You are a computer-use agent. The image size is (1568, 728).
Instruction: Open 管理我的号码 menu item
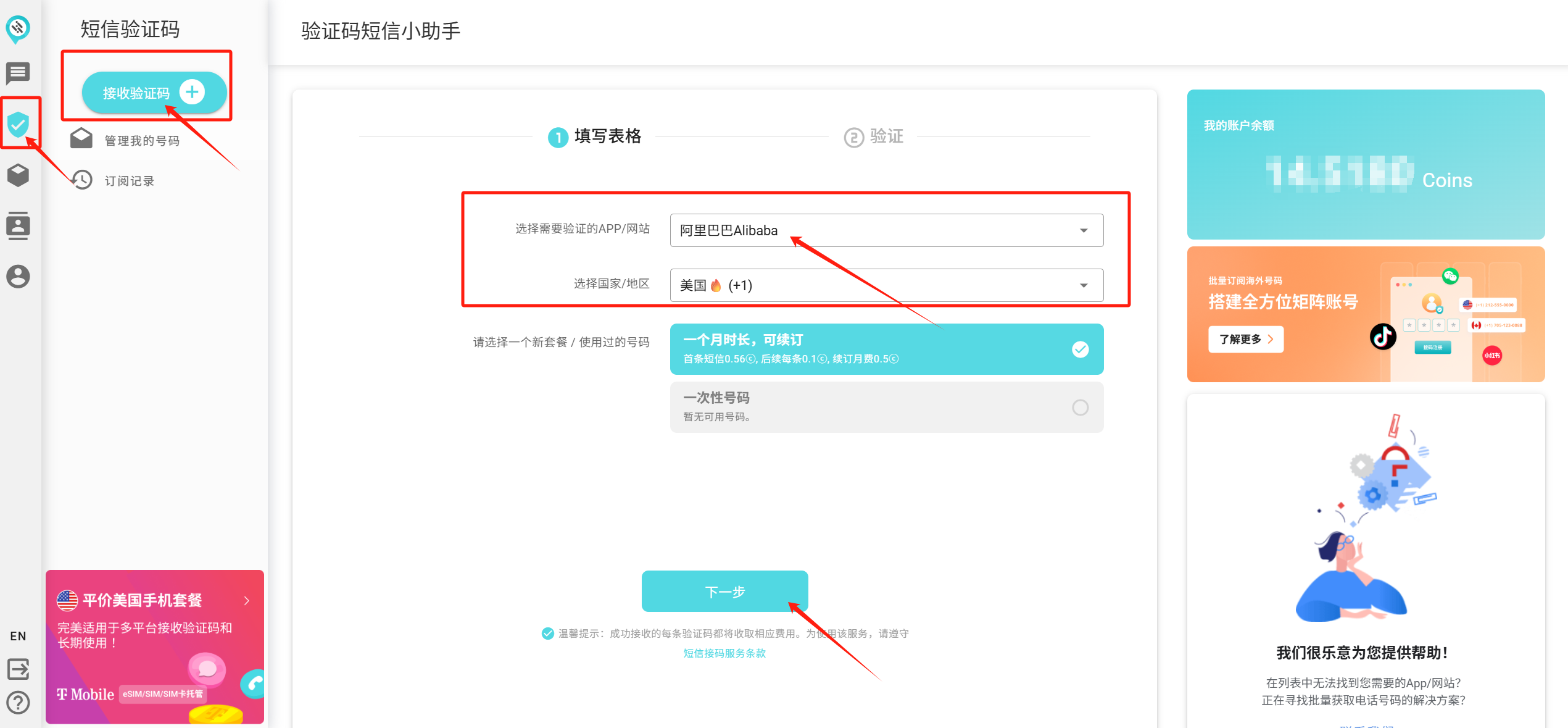click(x=142, y=141)
